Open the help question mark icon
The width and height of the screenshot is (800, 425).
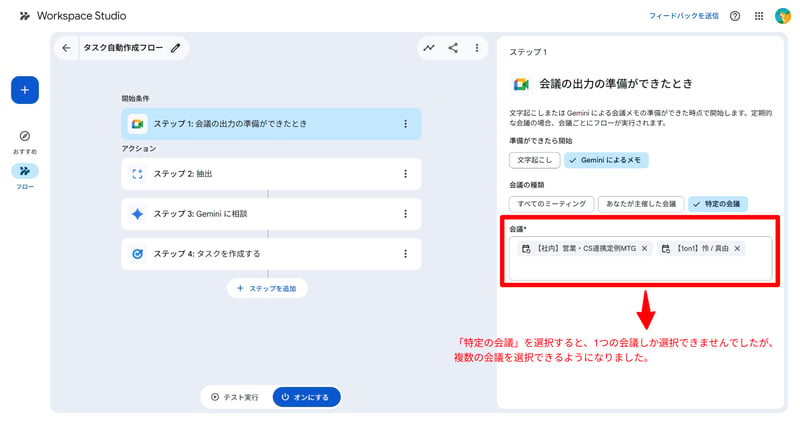[735, 16]
